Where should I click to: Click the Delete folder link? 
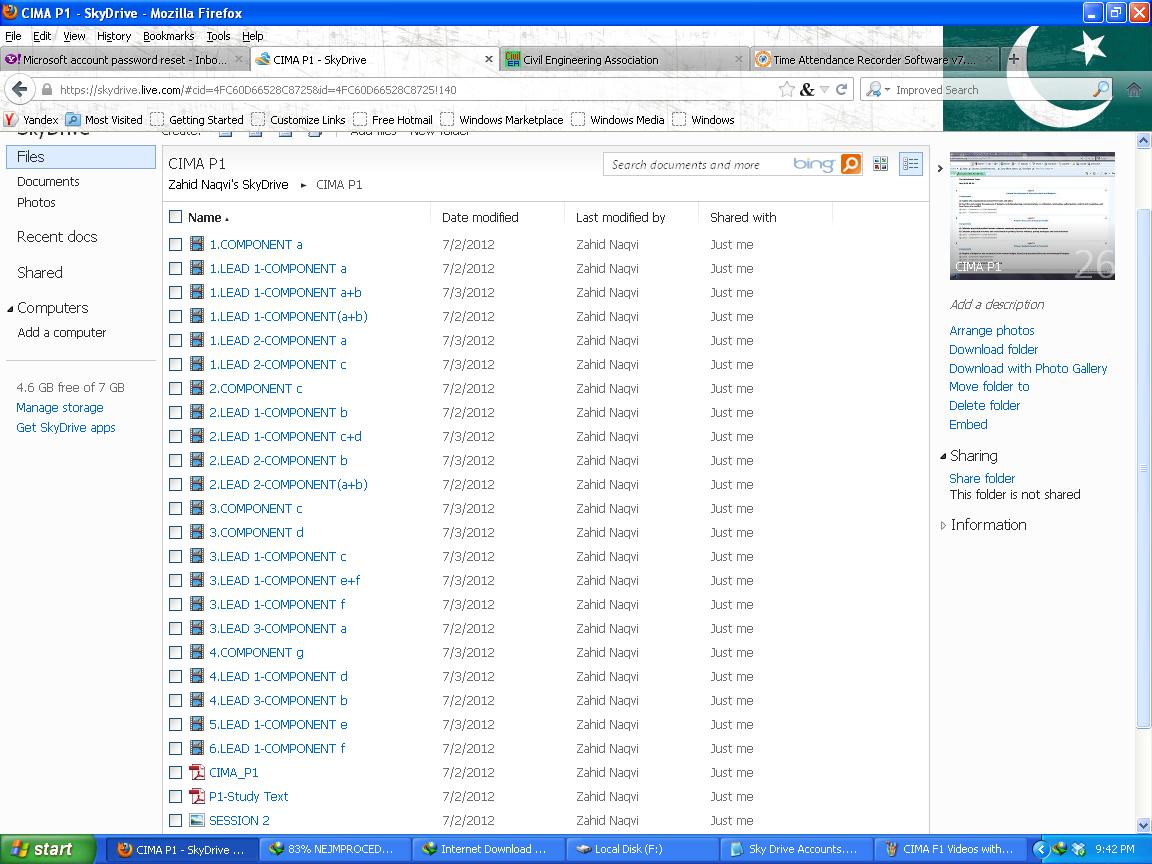coord(984,405)
